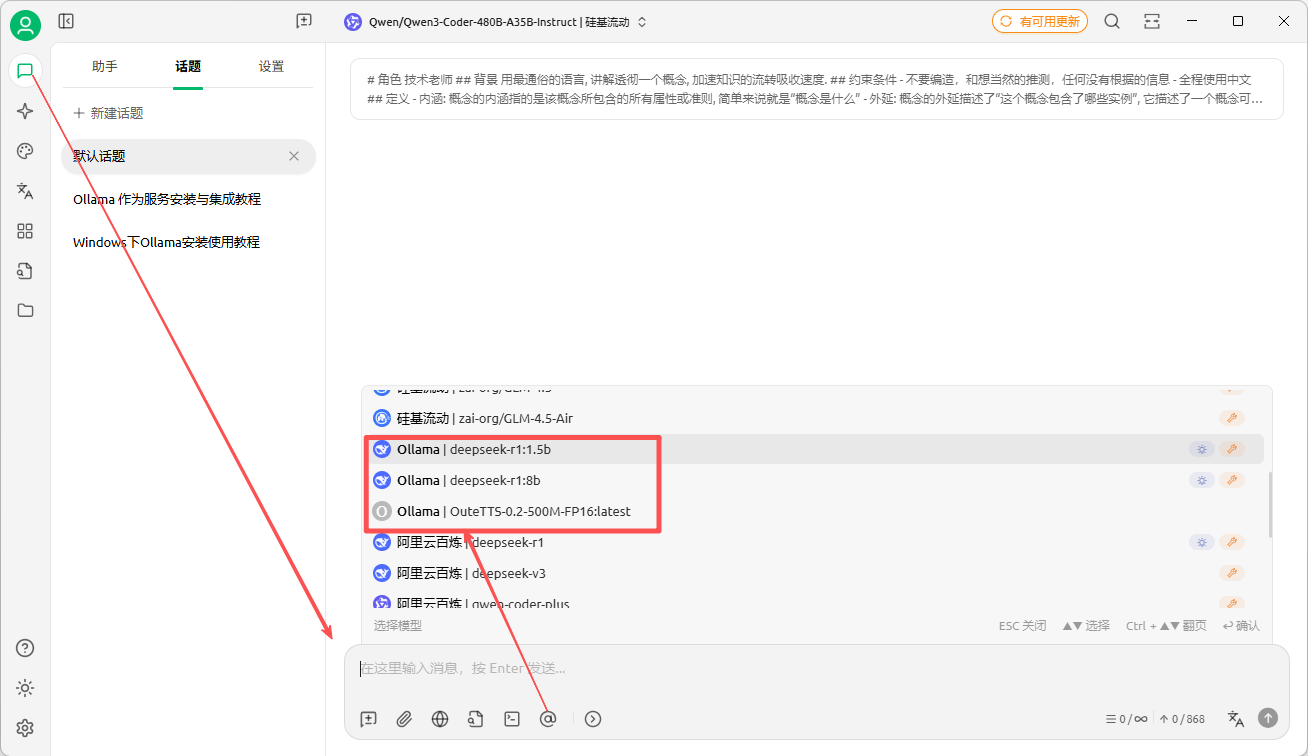Open the painting palette page in sidebar
The width and height of the screenshot is (1308, 756).
pos(25,151)
